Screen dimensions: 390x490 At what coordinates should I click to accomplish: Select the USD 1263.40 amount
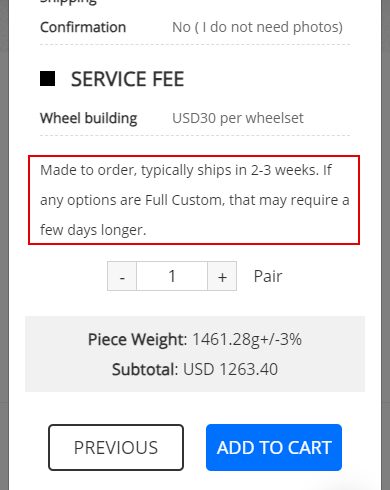coord(230,369)
